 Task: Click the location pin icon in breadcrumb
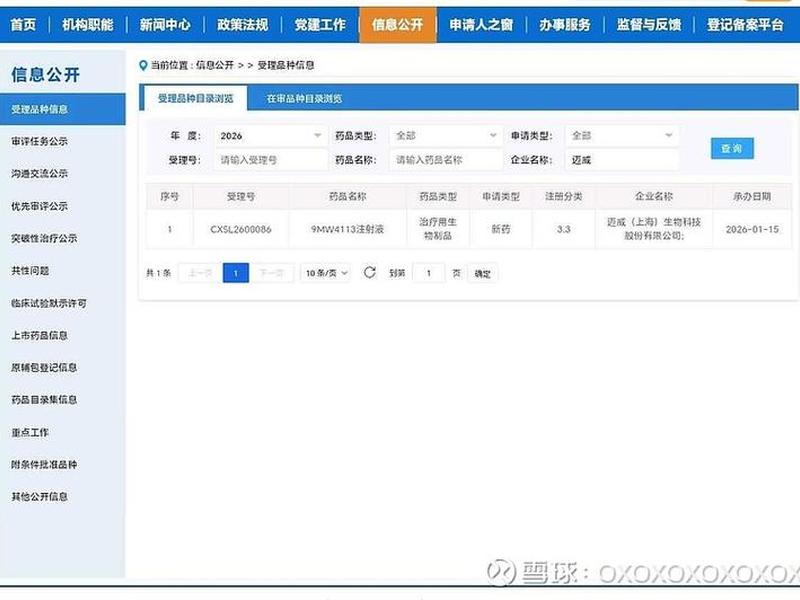(143, 65)
